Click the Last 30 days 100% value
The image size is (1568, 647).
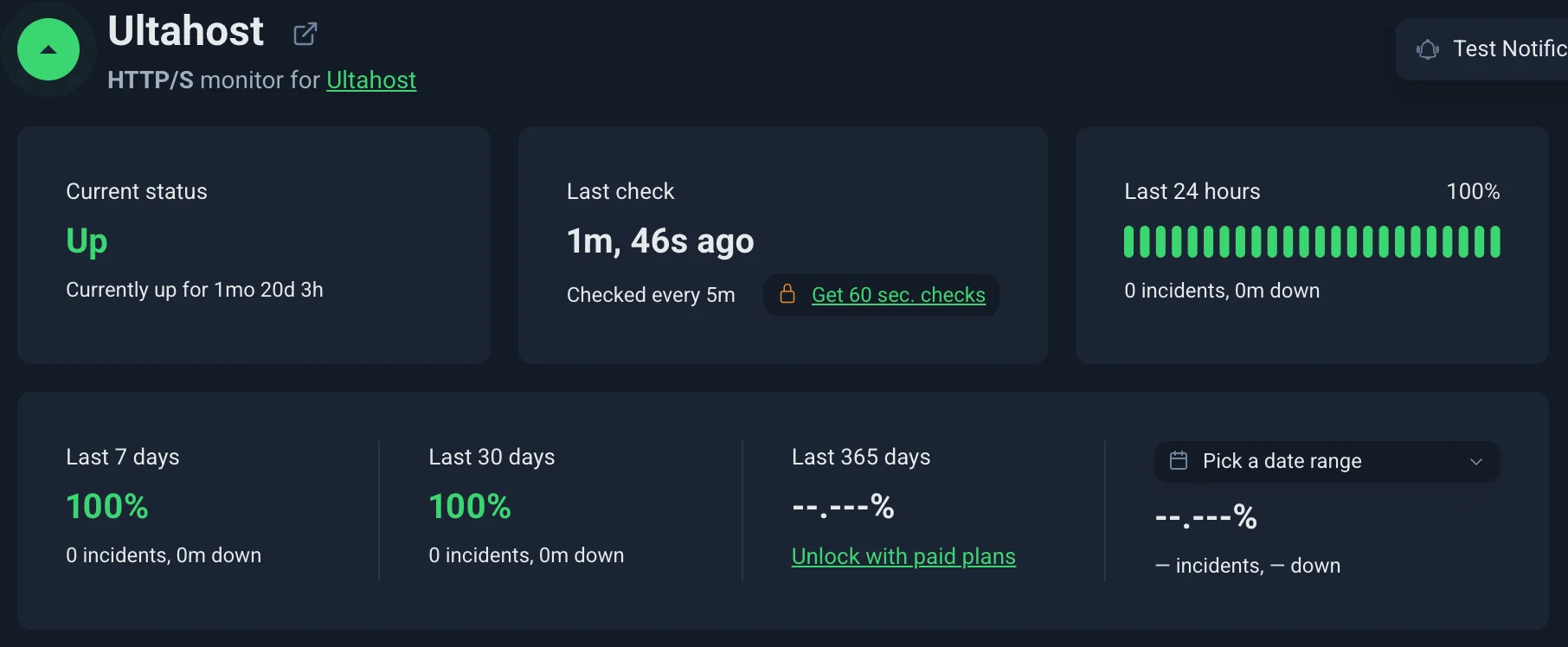(470, 506)
